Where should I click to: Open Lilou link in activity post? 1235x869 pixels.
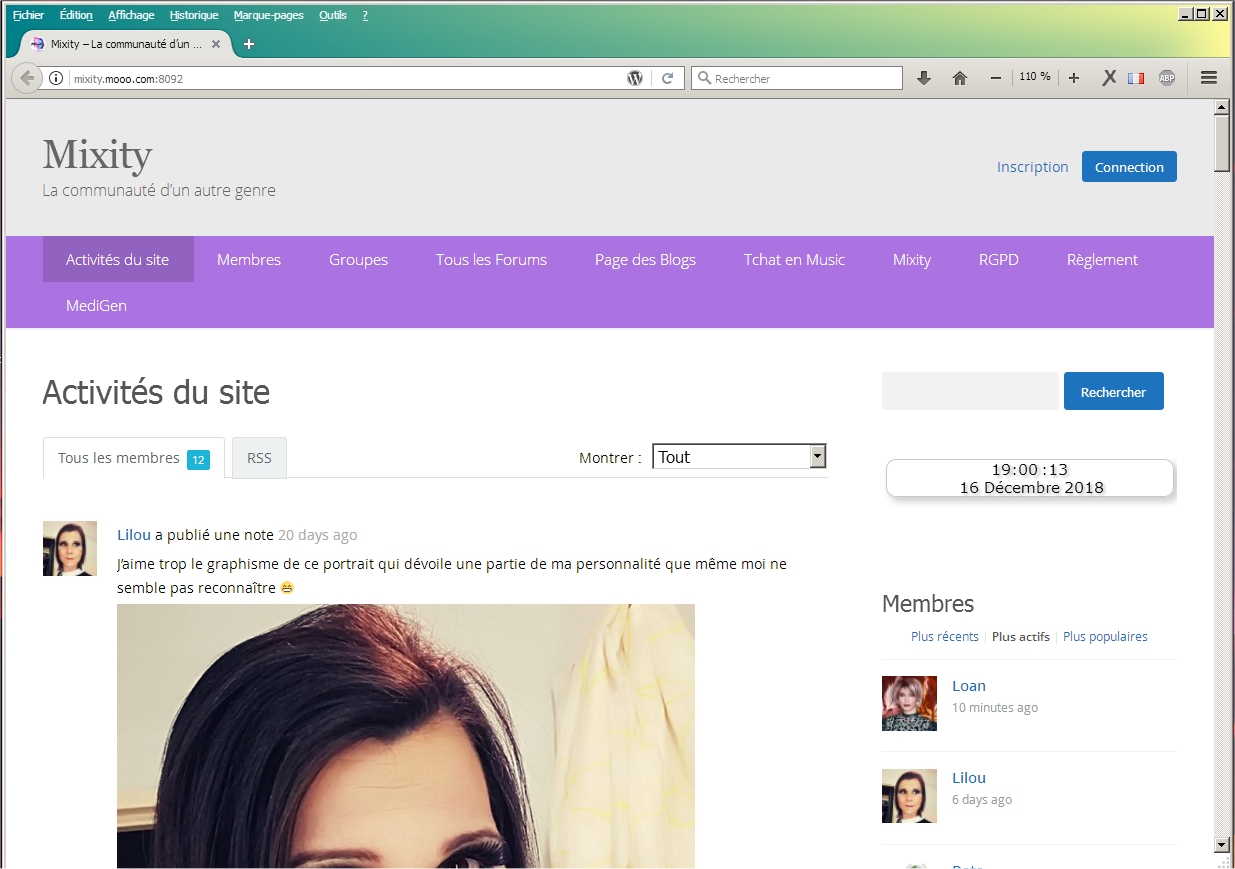pyautogui.click(x=134, y=535)
